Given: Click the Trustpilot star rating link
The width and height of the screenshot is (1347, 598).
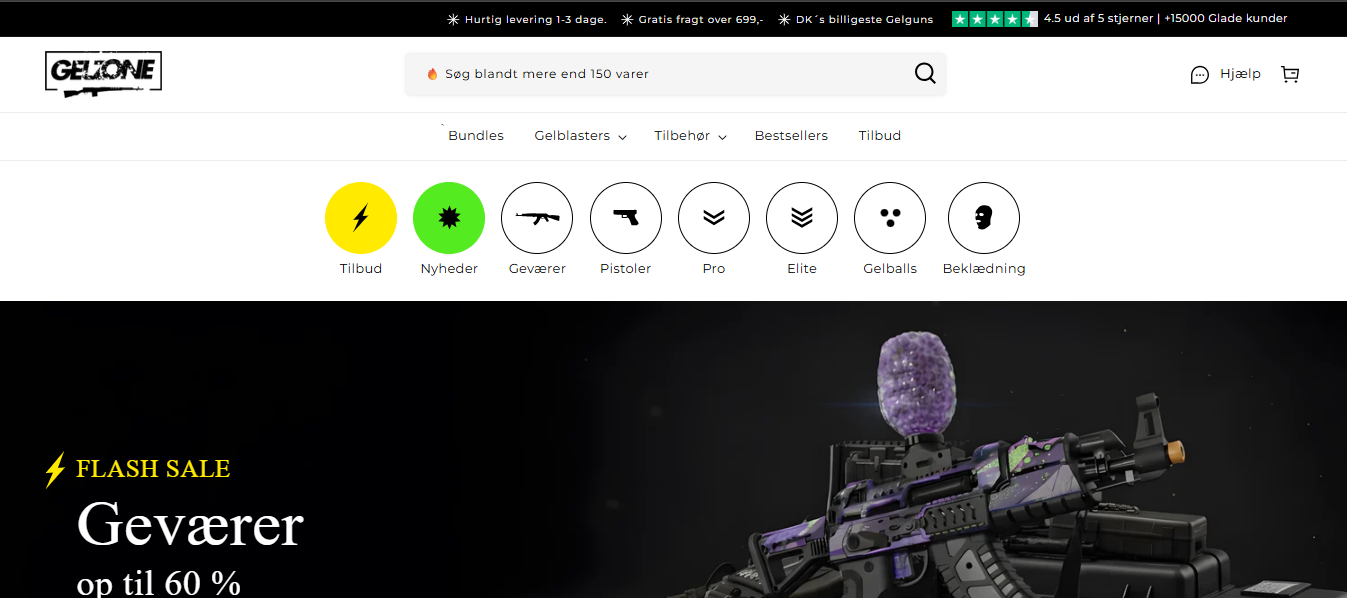Looking at the screenshot, I should [x=994, y=19].
